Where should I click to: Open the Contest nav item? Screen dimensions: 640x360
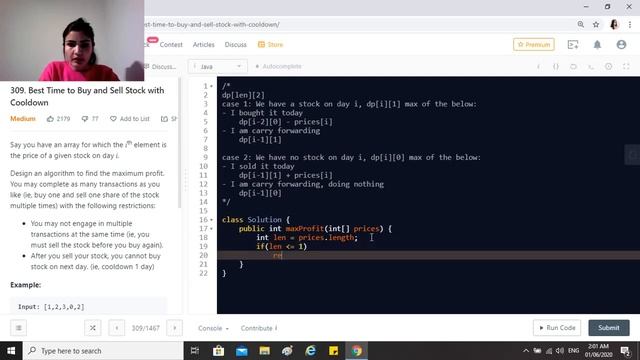point(171,44)
